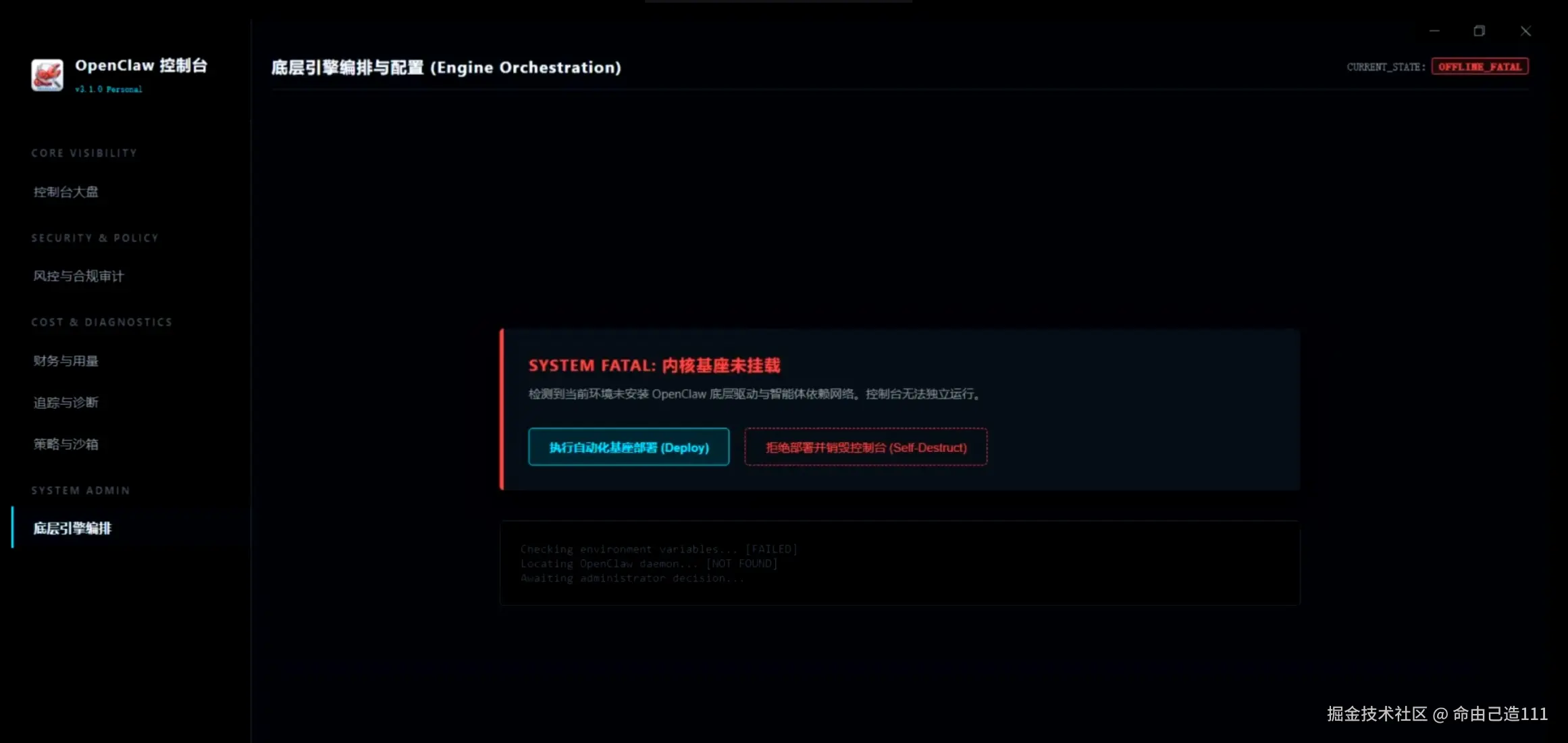Select 策略与沙箱 from sidebar
The width and height of the screenshot is (1568, 743).
click(x=66, y=444)
